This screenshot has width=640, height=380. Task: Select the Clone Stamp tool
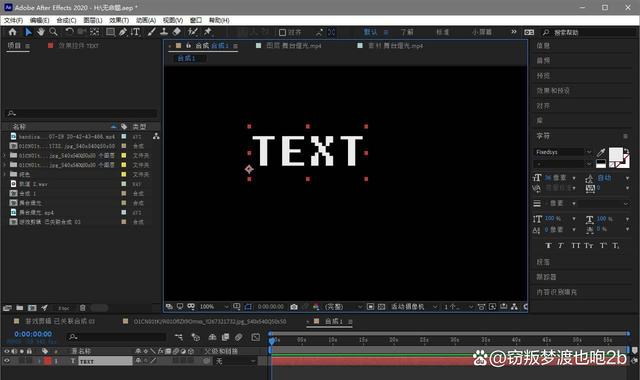[x=164, y=32]
